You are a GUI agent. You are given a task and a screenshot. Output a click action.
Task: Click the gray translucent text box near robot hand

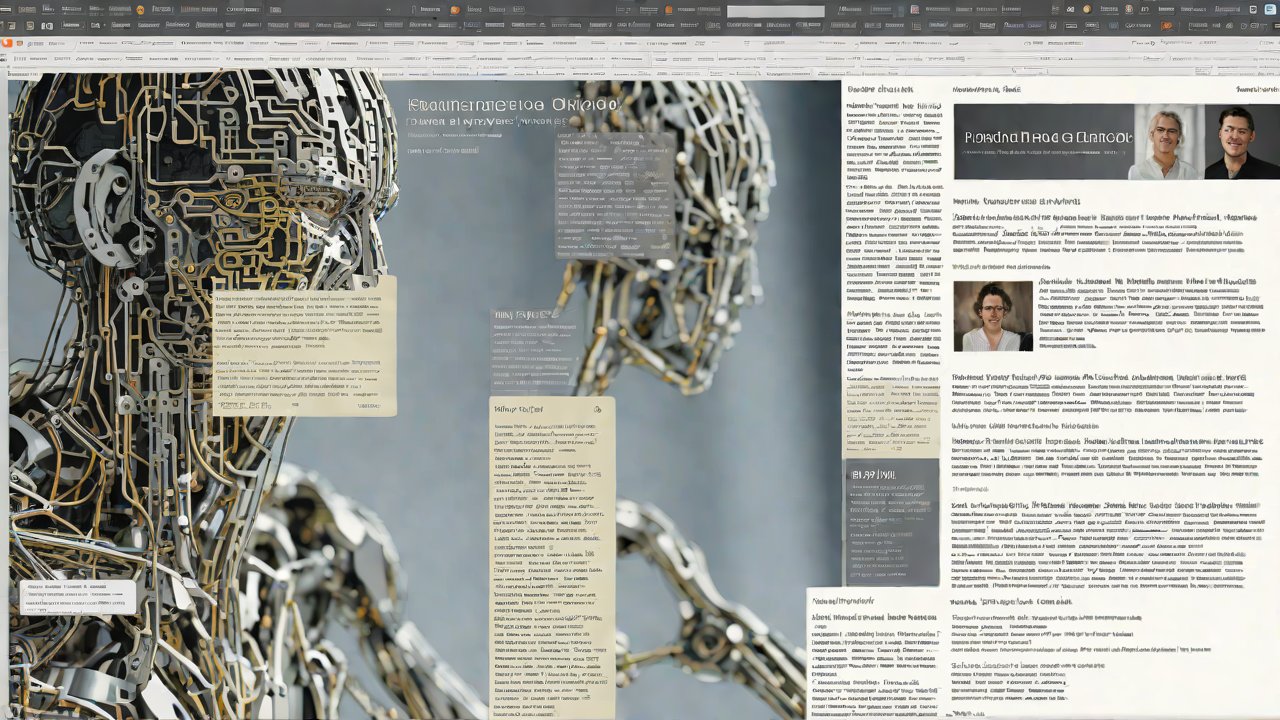click(613, 180)
